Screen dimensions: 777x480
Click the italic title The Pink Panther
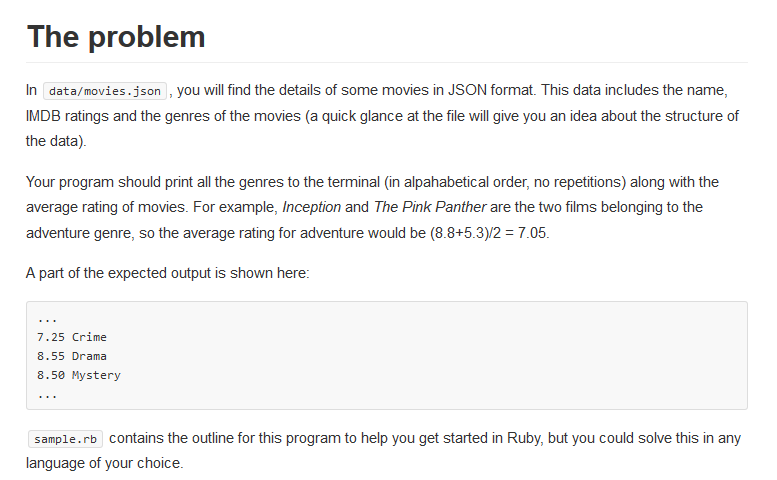click(x=430, y=207)
